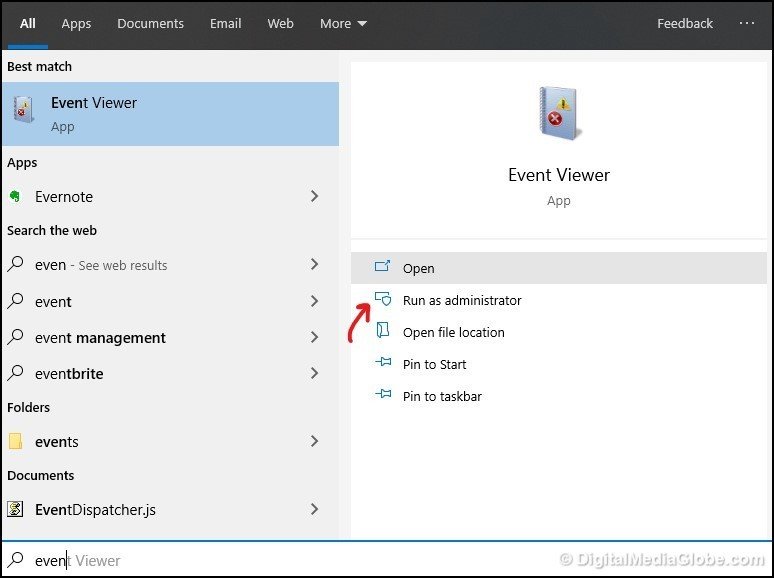The image size is (774, 578).
Task: Select the 'eventbrite' web suggestion
Action: click(170, 374)
